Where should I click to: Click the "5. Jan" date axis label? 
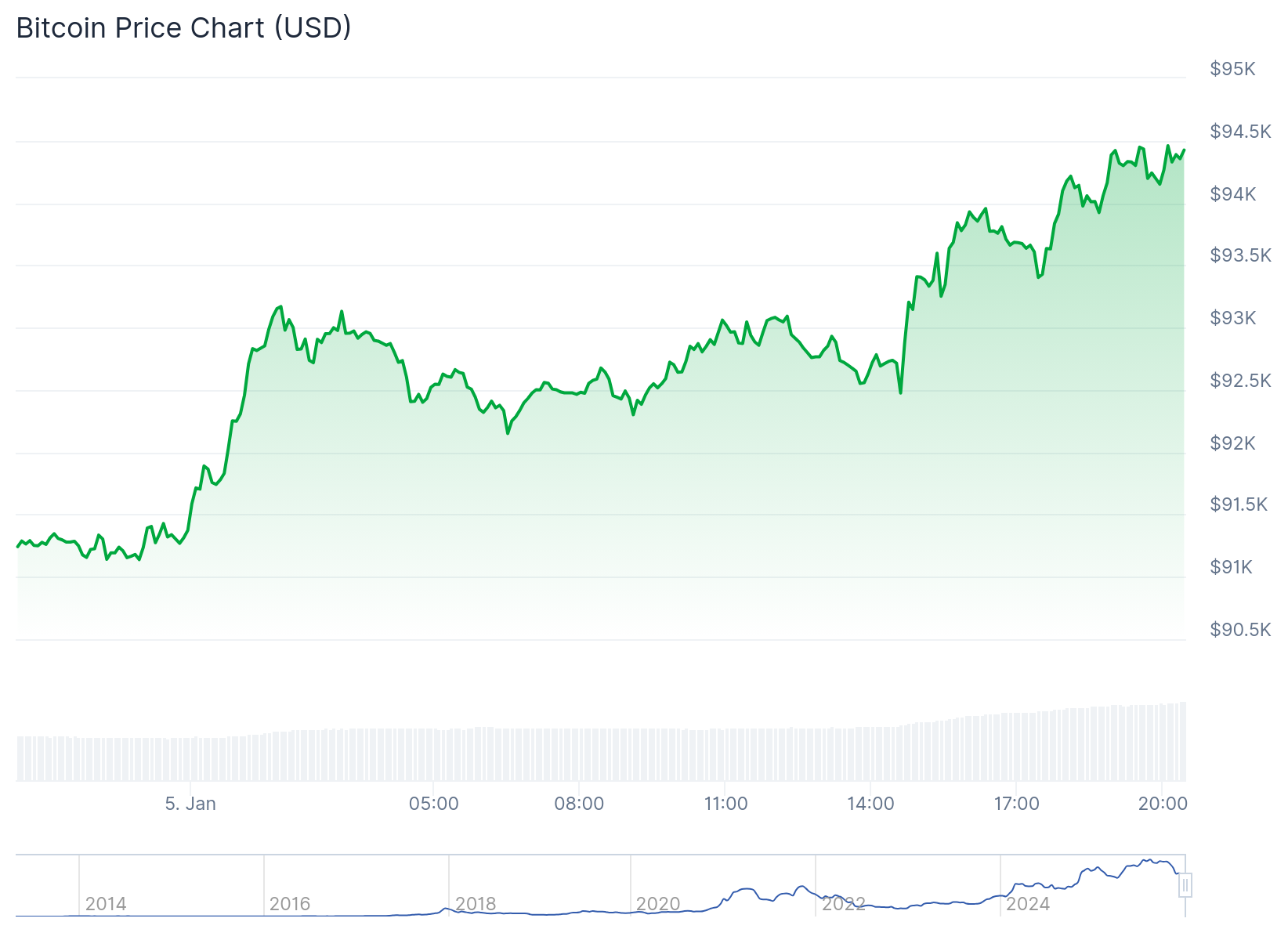(190, 804)
